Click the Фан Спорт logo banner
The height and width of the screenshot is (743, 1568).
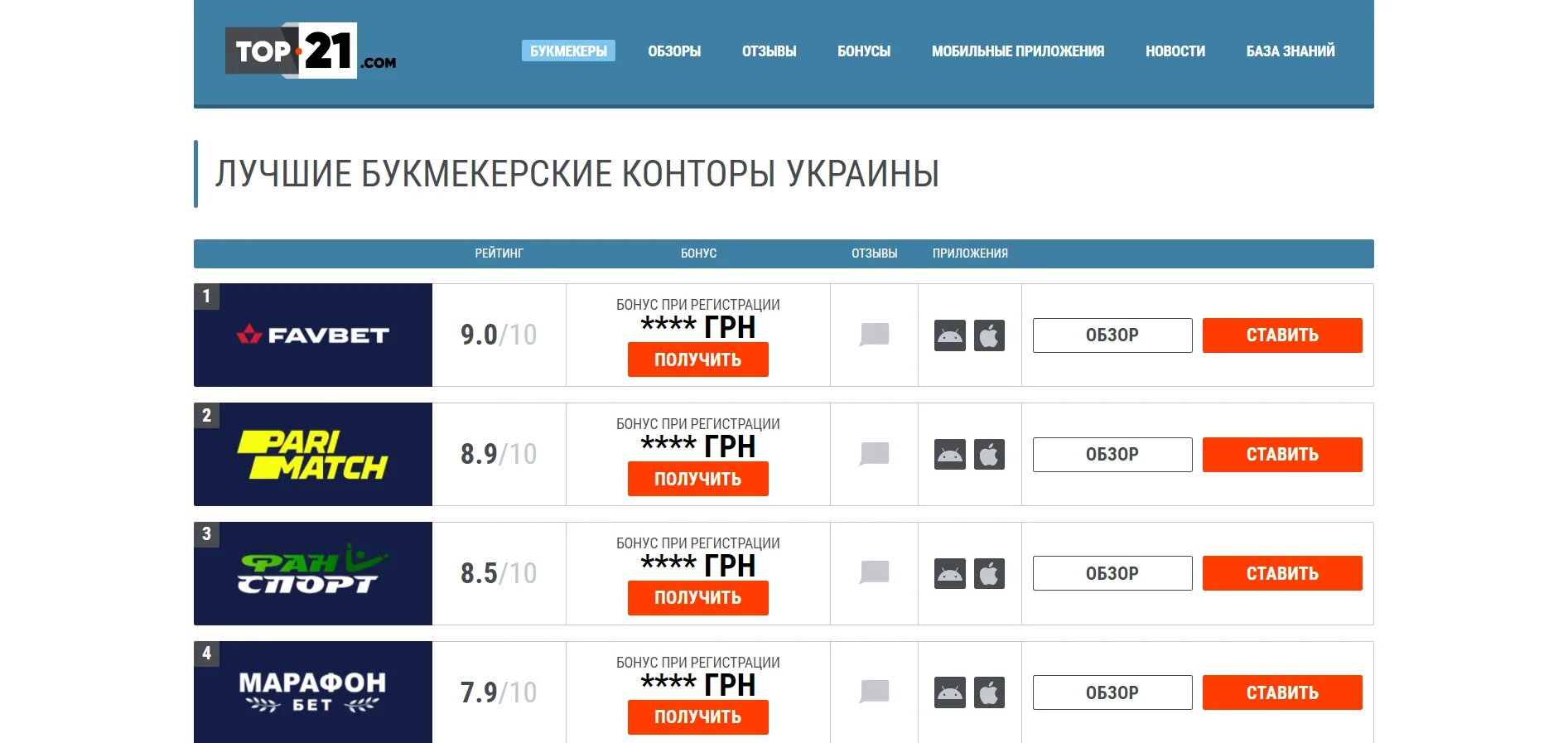[313, 573]
